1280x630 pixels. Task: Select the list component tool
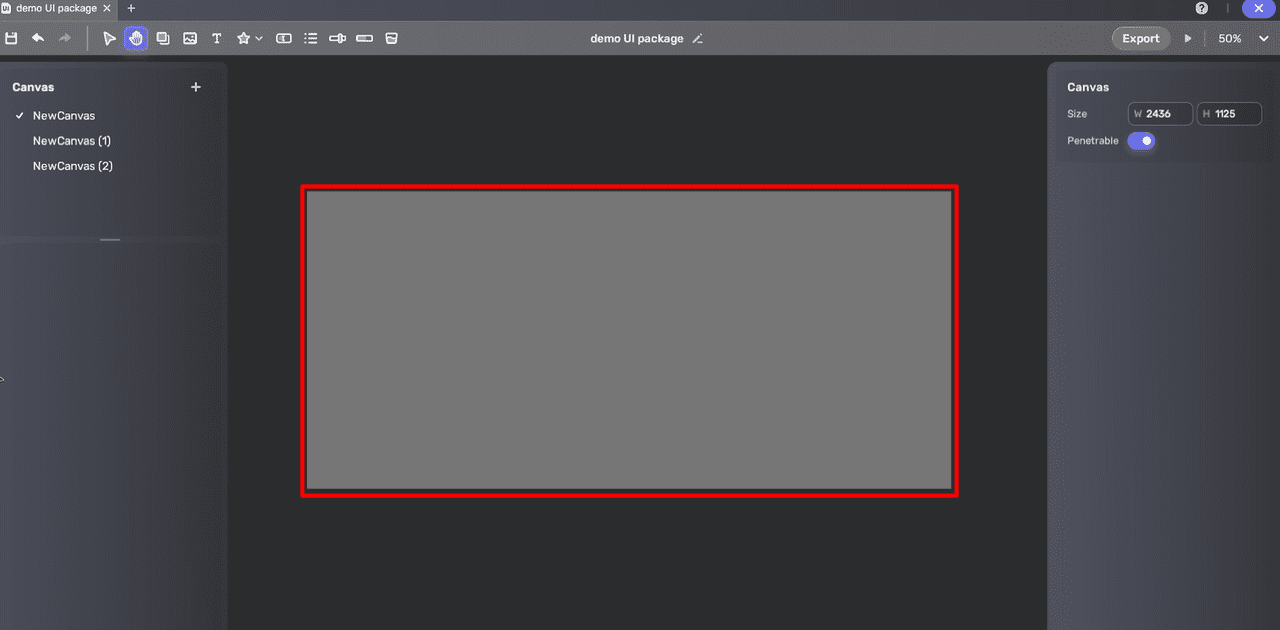pyautogui.click(x=311, y=39)
